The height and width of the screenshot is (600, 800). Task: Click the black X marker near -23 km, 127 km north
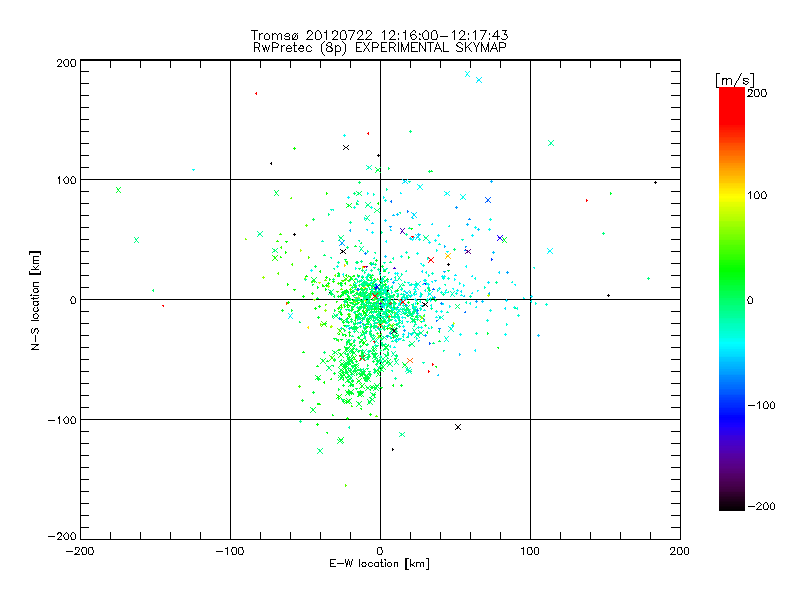coord(346,147)
